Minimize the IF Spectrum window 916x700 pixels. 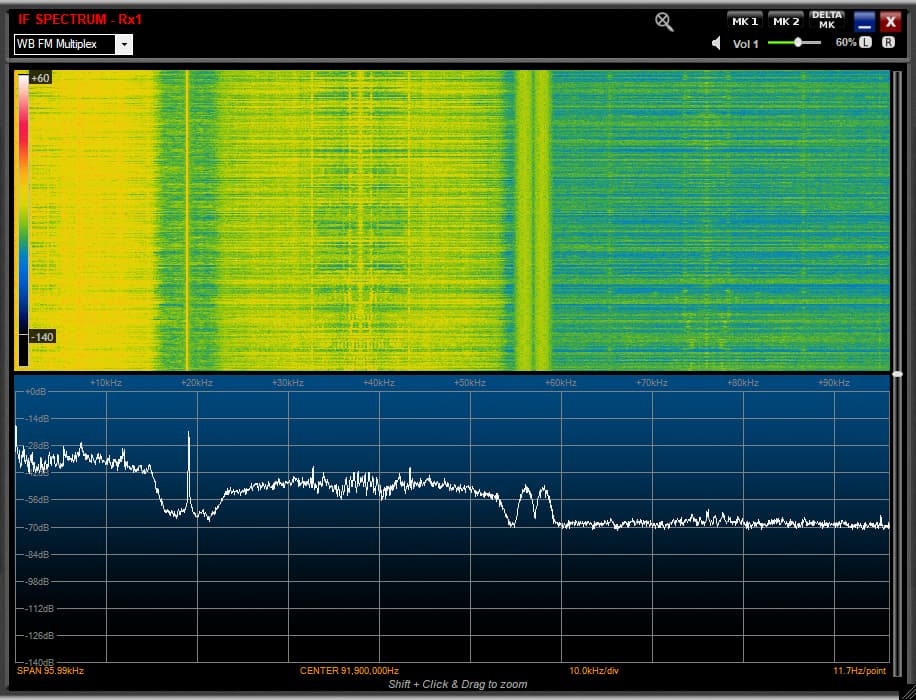click(x=864, y=22)
